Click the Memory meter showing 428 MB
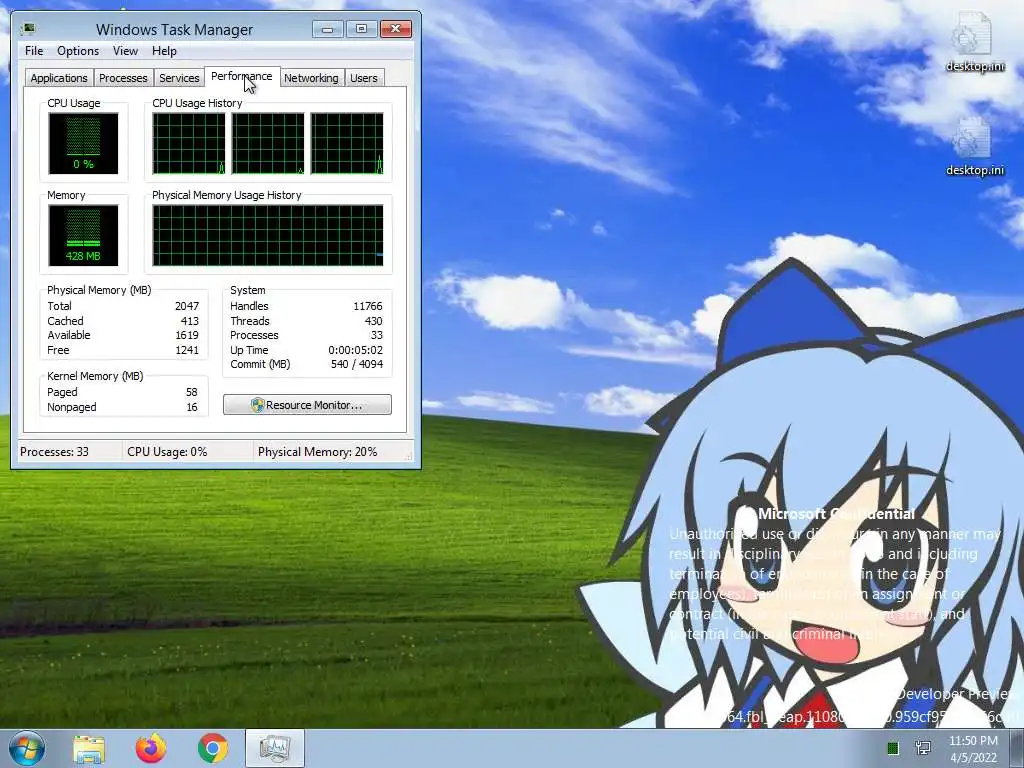Image resolution: width=1024 pixels, height=768 pixels. click(x=83, y=235)
